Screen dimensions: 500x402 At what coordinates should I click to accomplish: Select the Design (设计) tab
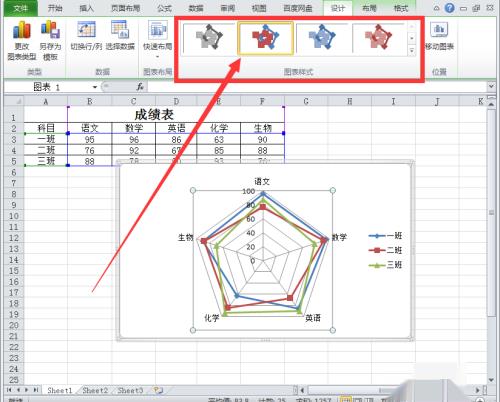tap(337, 8)
